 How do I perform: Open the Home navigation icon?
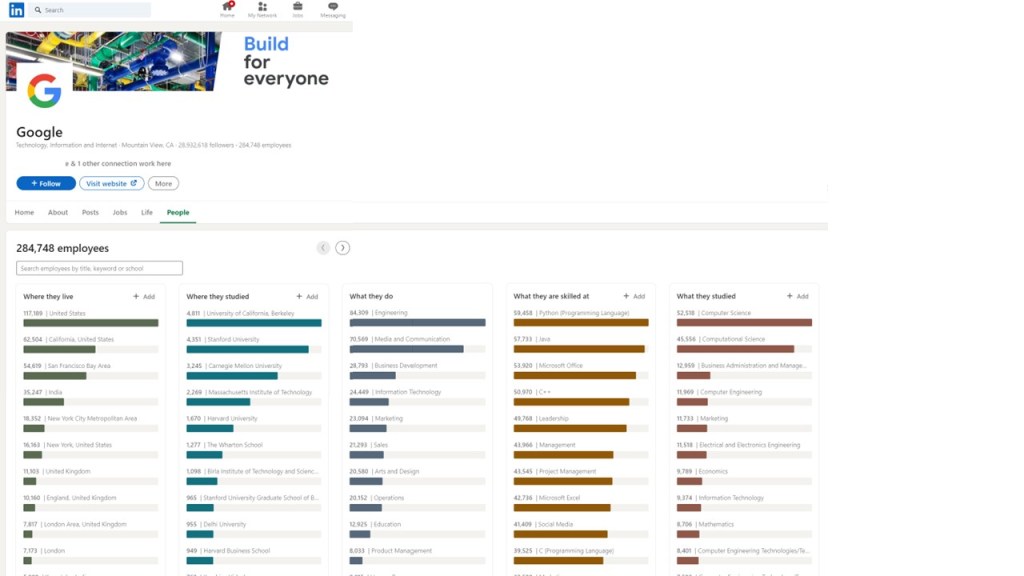[227, 9]
